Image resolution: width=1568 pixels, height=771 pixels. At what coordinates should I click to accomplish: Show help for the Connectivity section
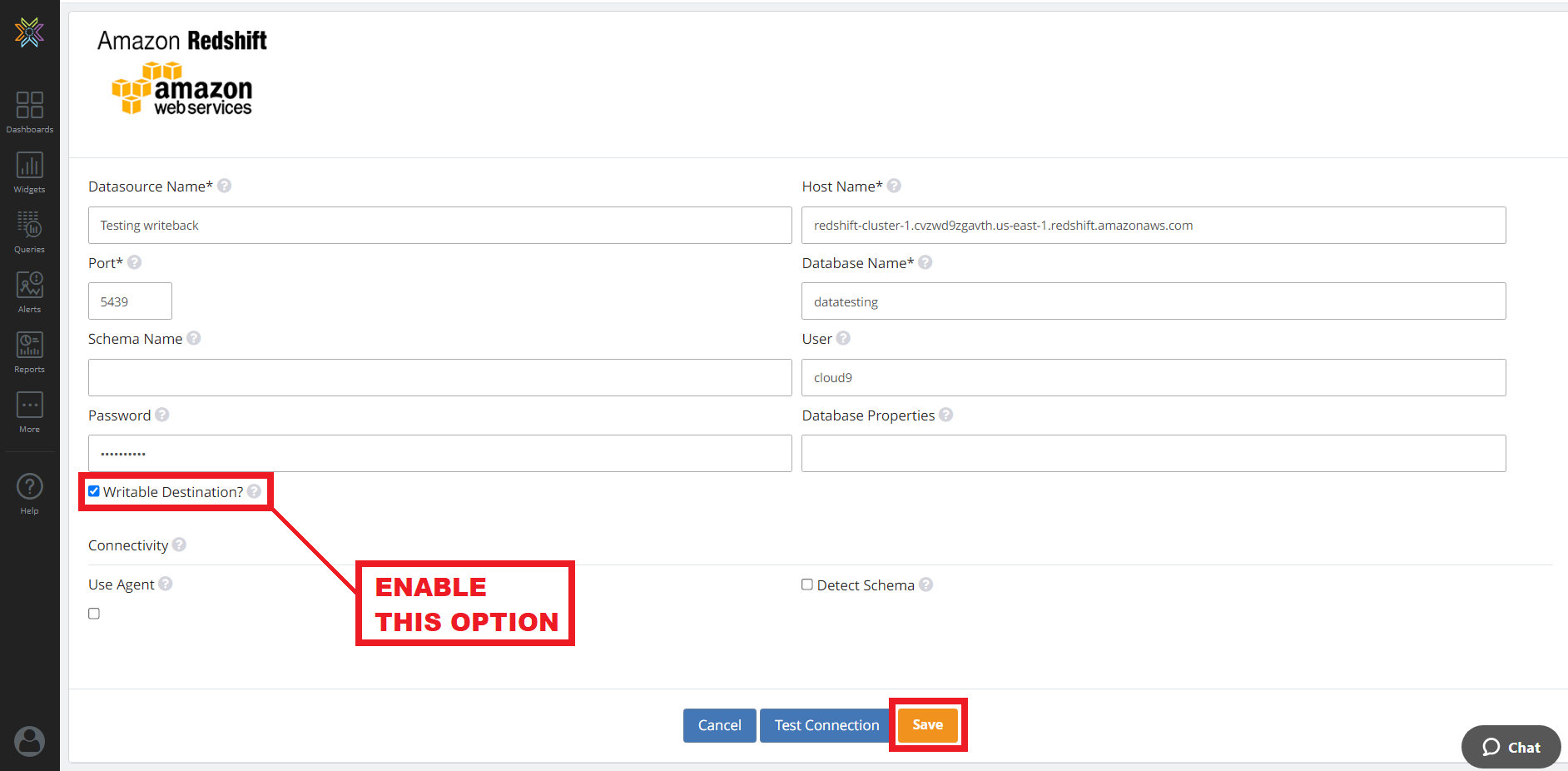pyautogui.click(x=179, y=545)
